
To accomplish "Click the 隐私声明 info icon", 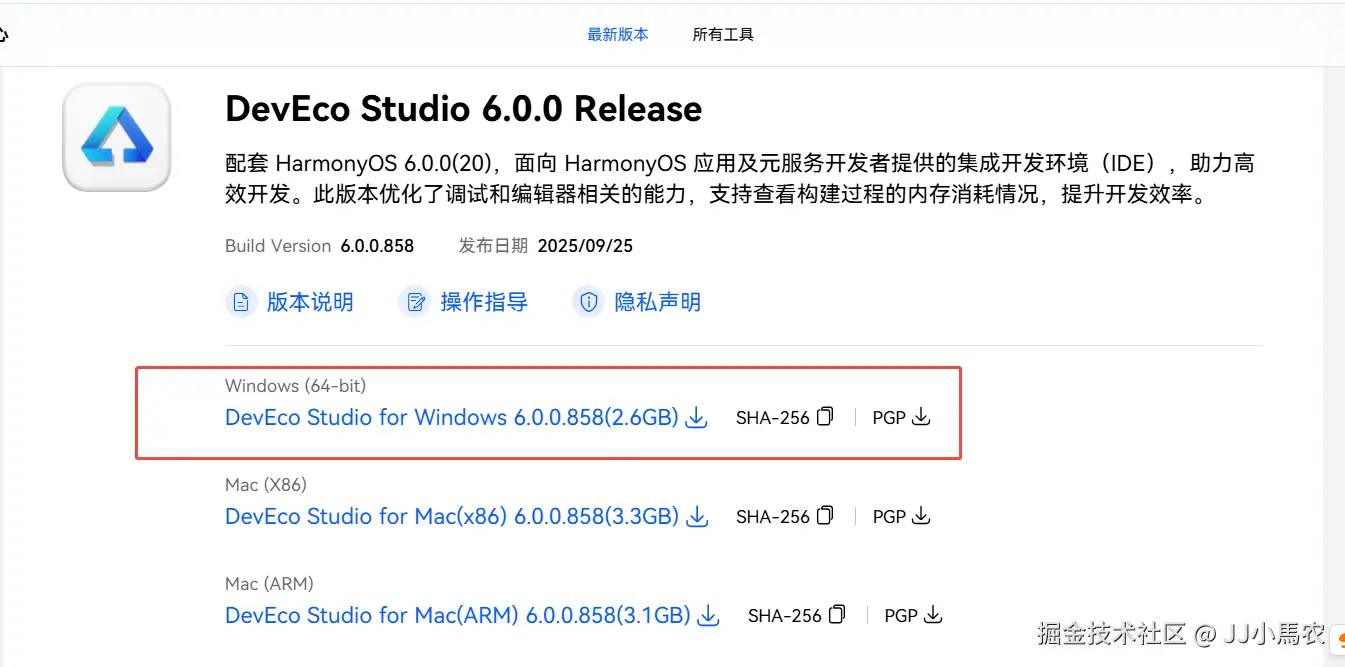I will pyautogui.click(x=589, y=302).
